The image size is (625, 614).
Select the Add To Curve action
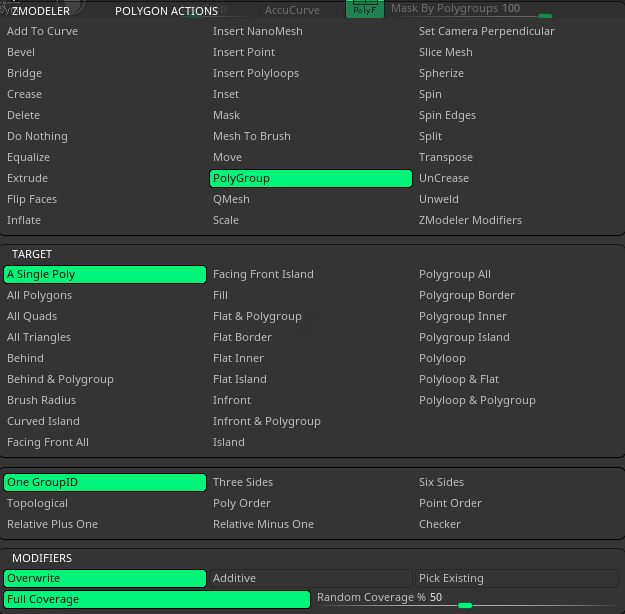tap(42, 31)
